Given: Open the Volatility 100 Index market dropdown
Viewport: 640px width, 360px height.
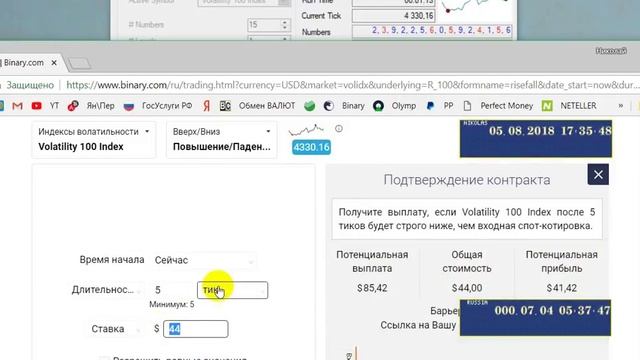Looking at the screenshot, I should (x=93, y=139).
